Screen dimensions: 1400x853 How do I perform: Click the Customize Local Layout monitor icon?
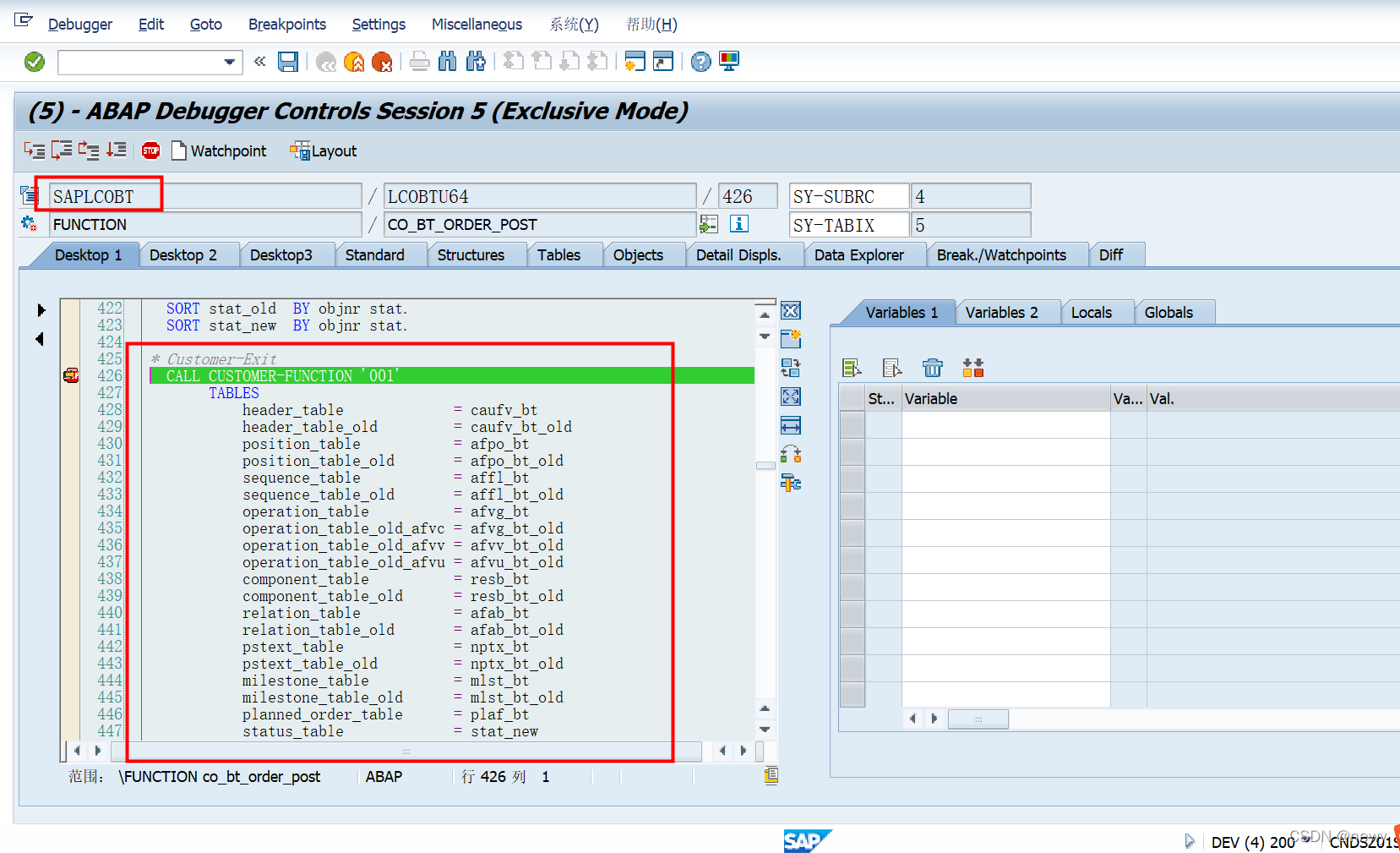point(729,62)
